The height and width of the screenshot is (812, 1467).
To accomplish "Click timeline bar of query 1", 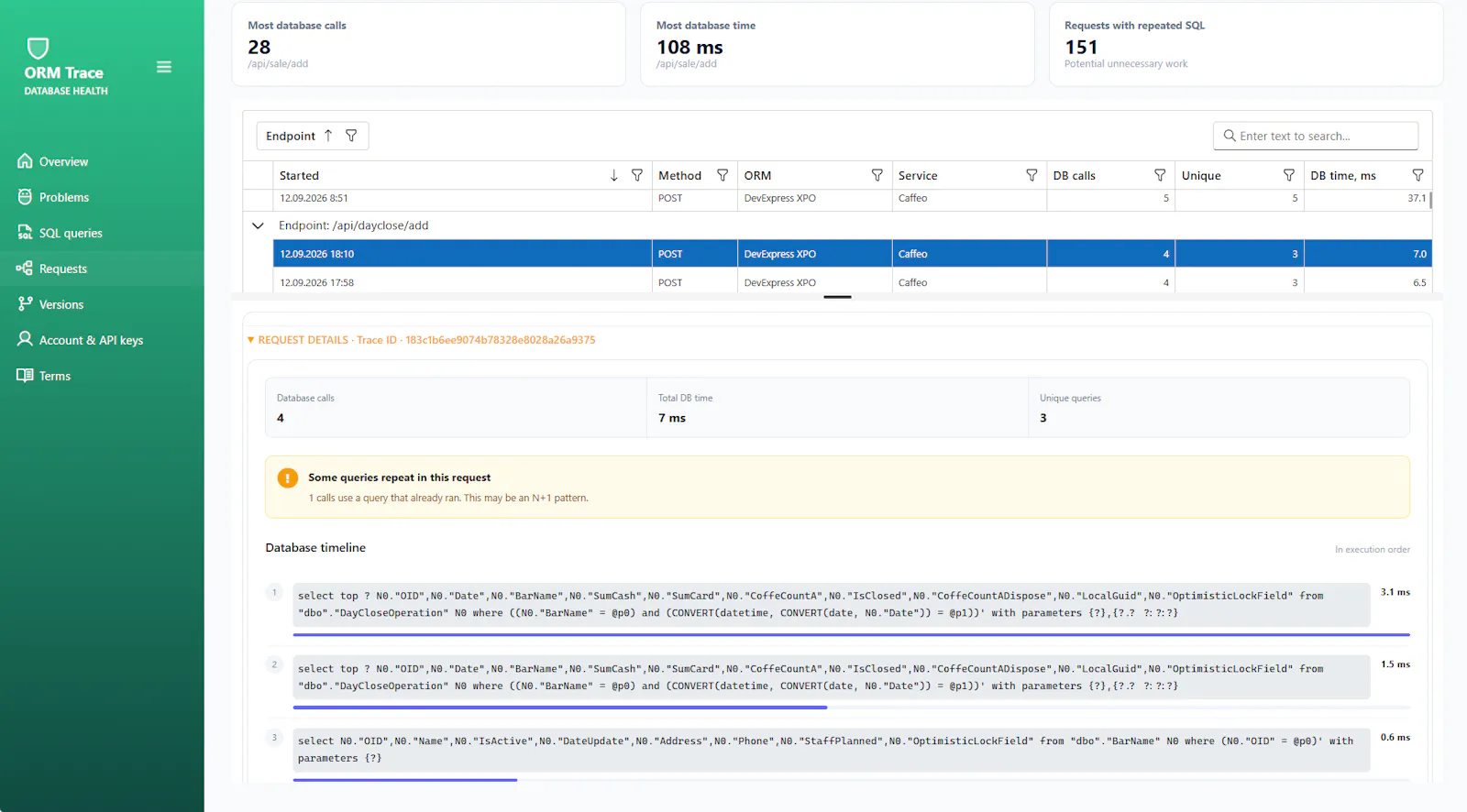I will (851, 634).
